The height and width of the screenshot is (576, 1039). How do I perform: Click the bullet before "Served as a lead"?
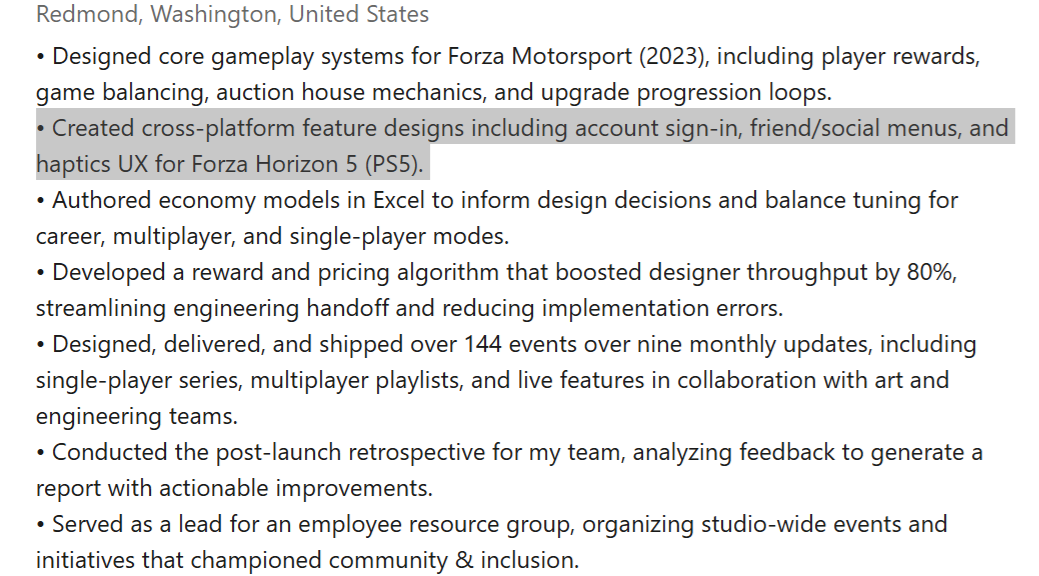pyautogui.click(x=40, y=525)
